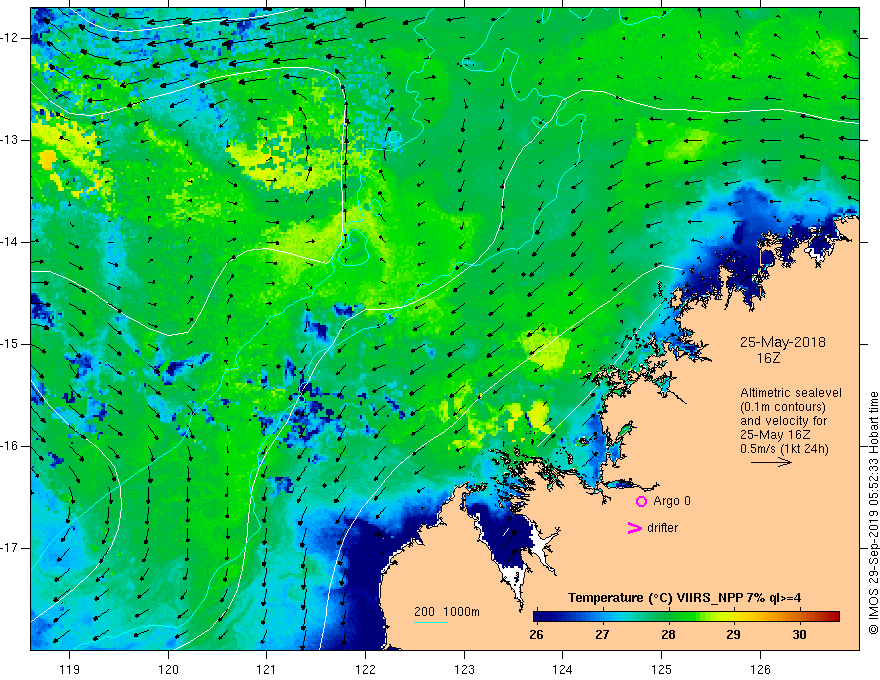Click the longitude axis label 124
880x680 pixels.
pos(562,669)
